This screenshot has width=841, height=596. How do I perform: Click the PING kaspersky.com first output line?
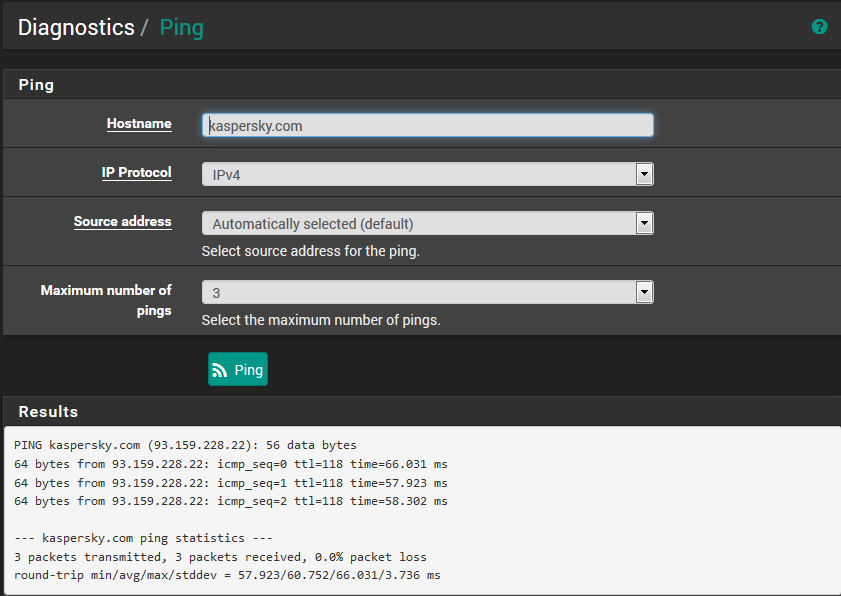tap(185, 445)
